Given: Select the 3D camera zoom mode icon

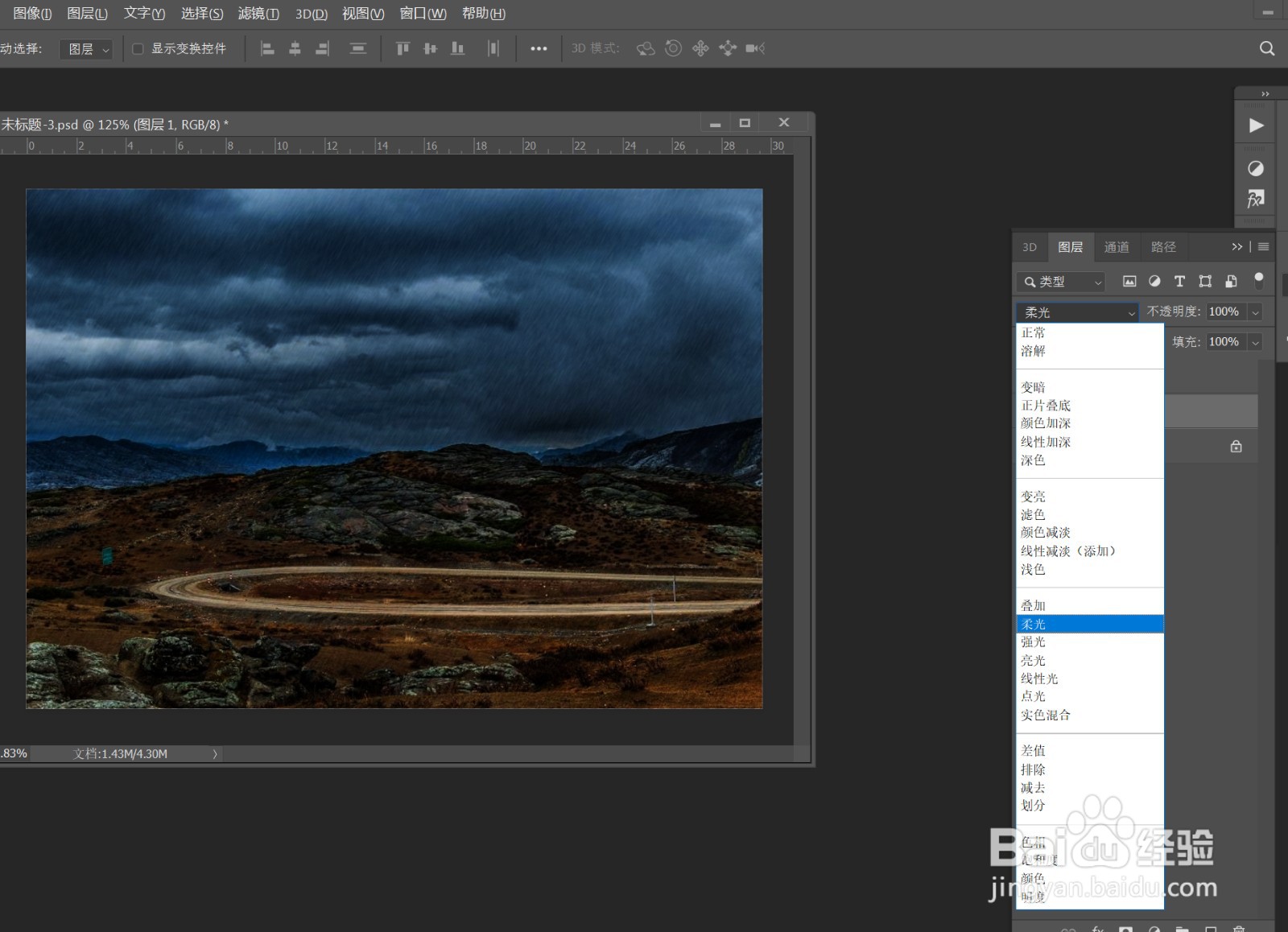Looking at the screenshot, I should tap(755, 49).
